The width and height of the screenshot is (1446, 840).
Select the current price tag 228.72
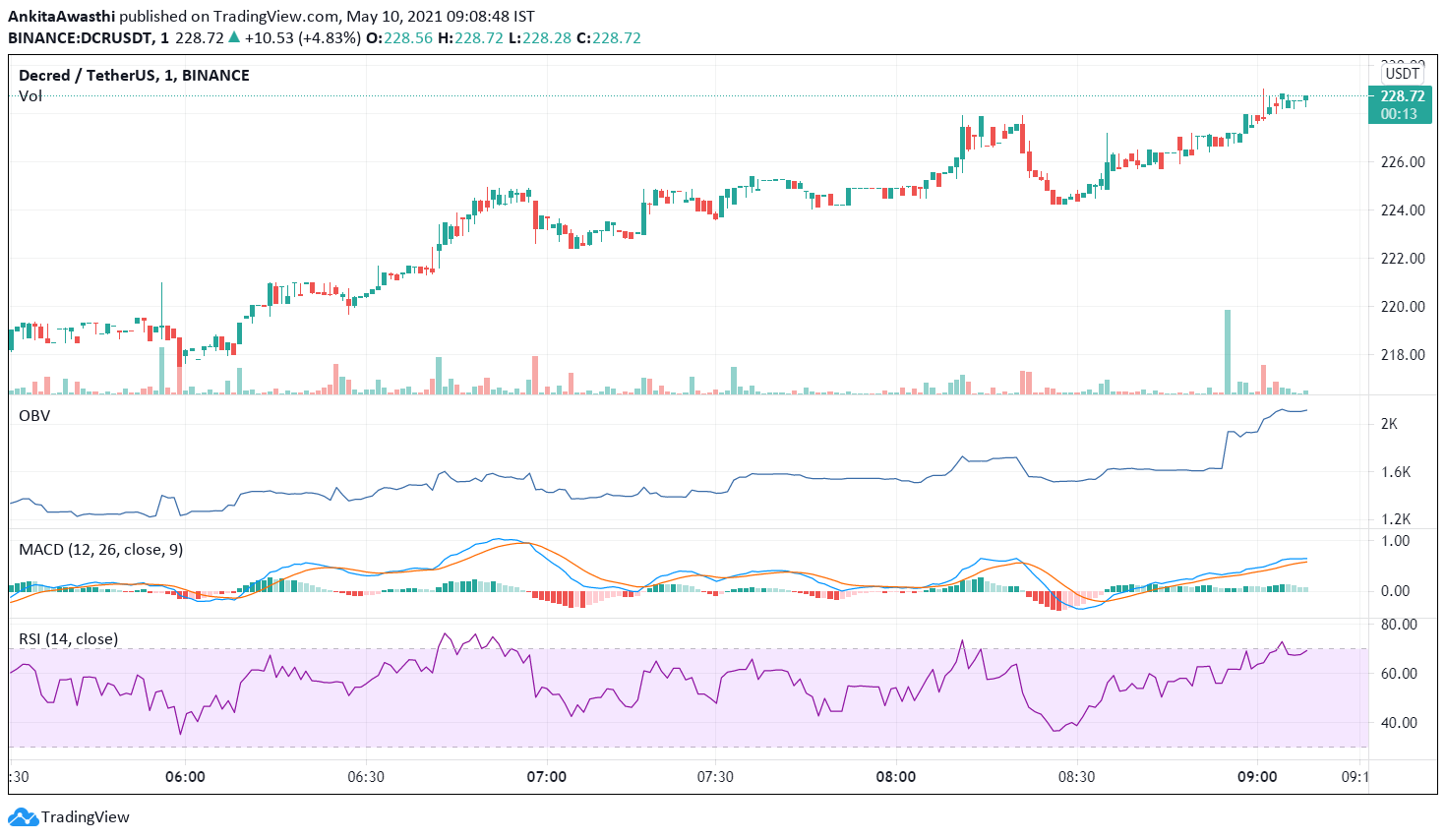[1402, 96]
